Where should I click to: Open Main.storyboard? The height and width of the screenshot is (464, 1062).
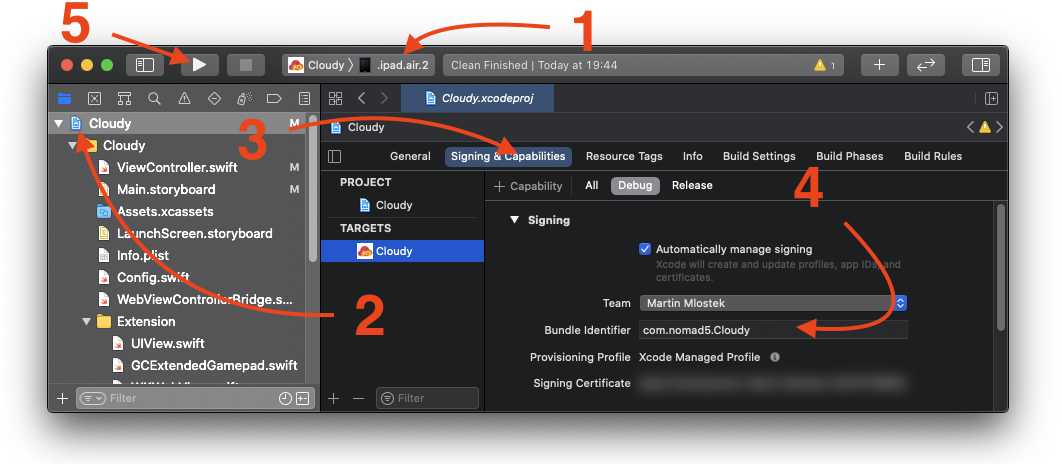pyautogui.click(x=166, y=189)
